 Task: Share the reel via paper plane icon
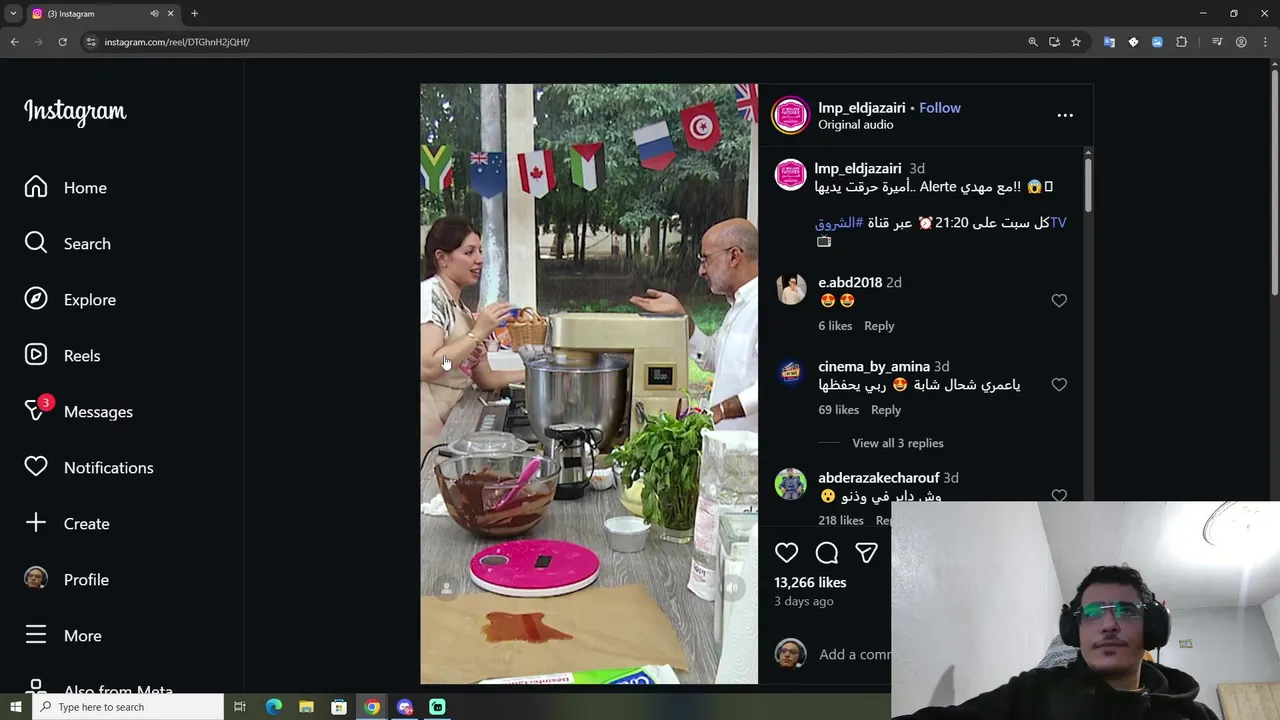click(x=866, y=553)
